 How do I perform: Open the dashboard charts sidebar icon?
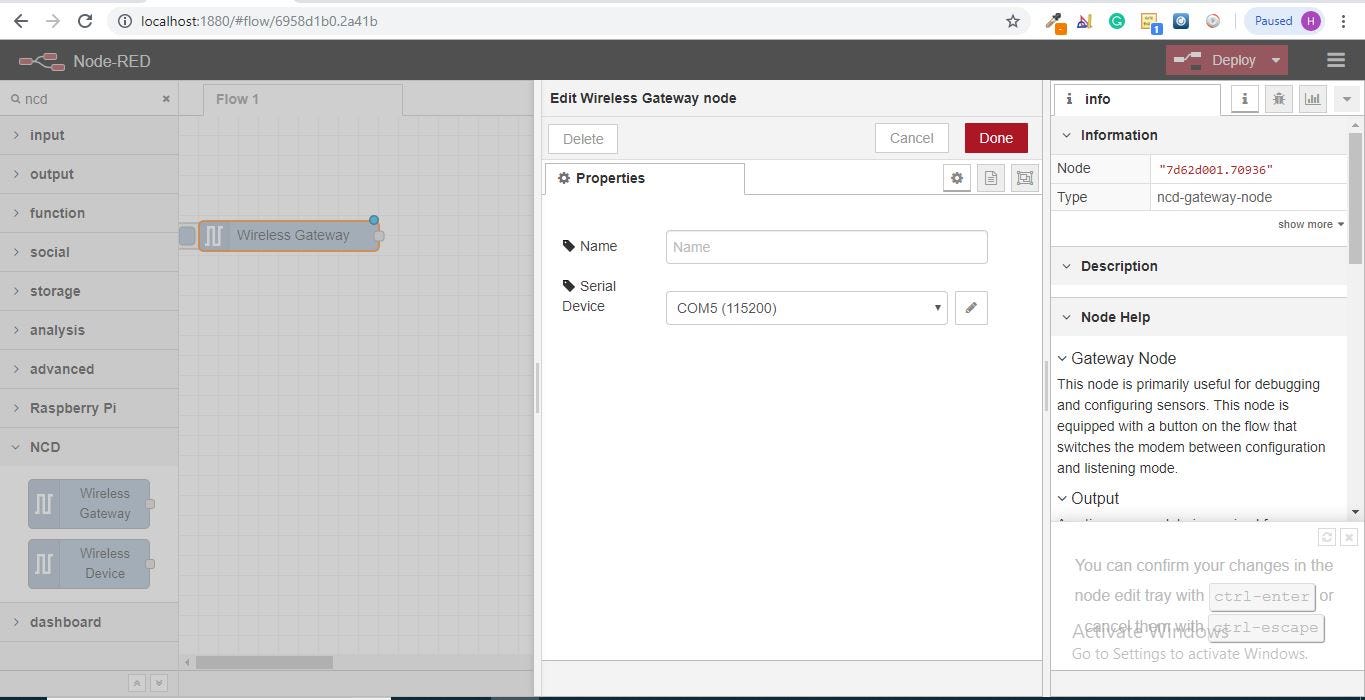point(1312,99)
